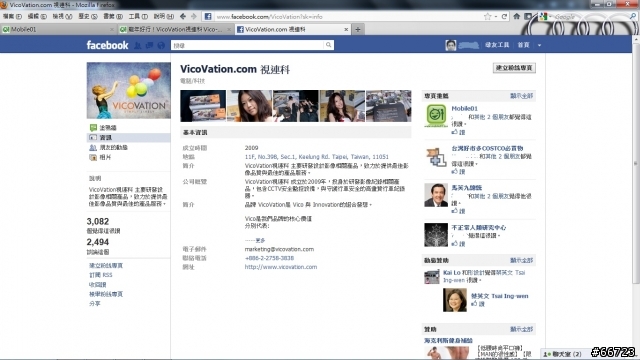
Task: Open 歷史(S) menu
Action: (x=88, y=16)
